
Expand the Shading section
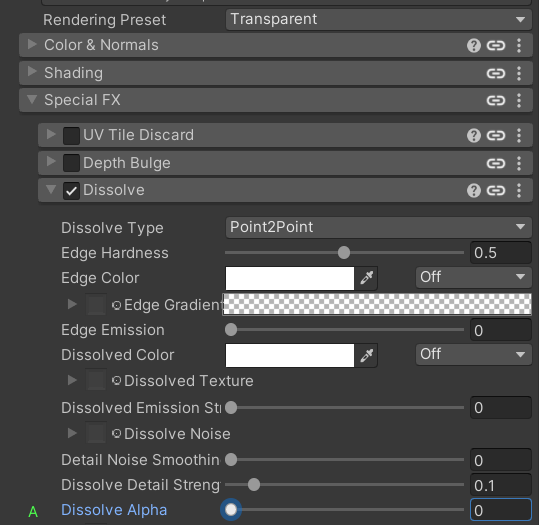click(x=32, y=72)
